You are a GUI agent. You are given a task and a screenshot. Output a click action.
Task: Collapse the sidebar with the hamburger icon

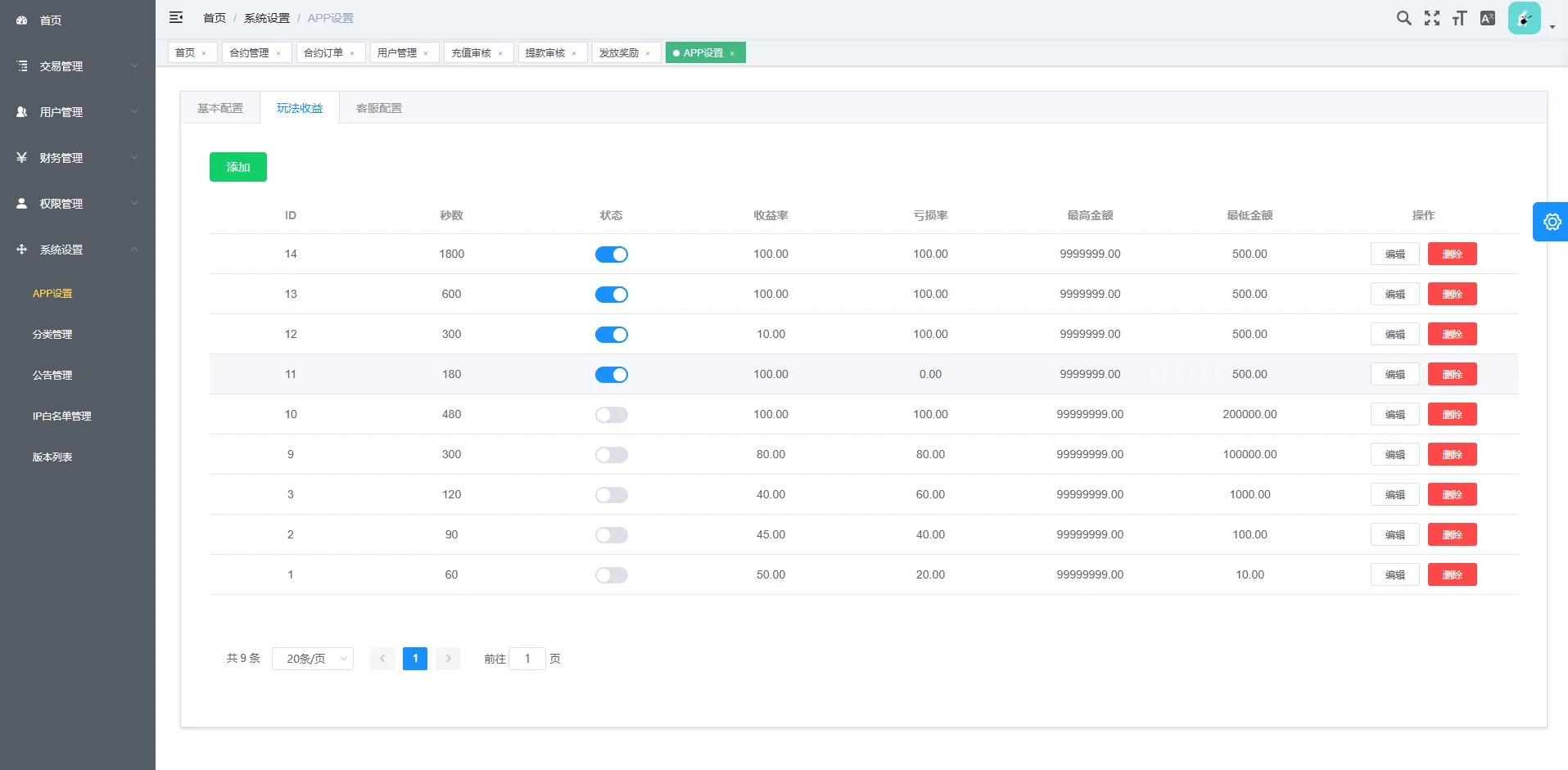(x=176, y=17)
